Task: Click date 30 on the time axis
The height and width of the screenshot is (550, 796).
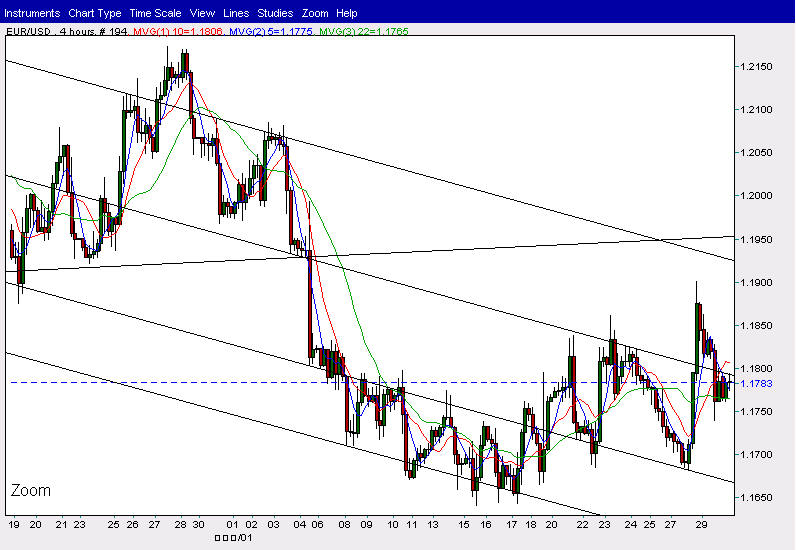Action: coord(198,525)
